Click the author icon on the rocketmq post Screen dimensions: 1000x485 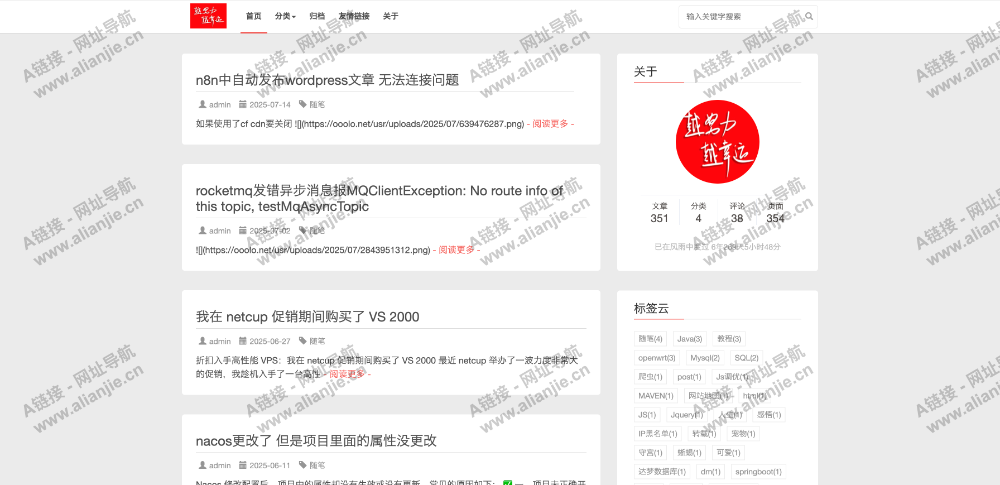tap(203, 230)
